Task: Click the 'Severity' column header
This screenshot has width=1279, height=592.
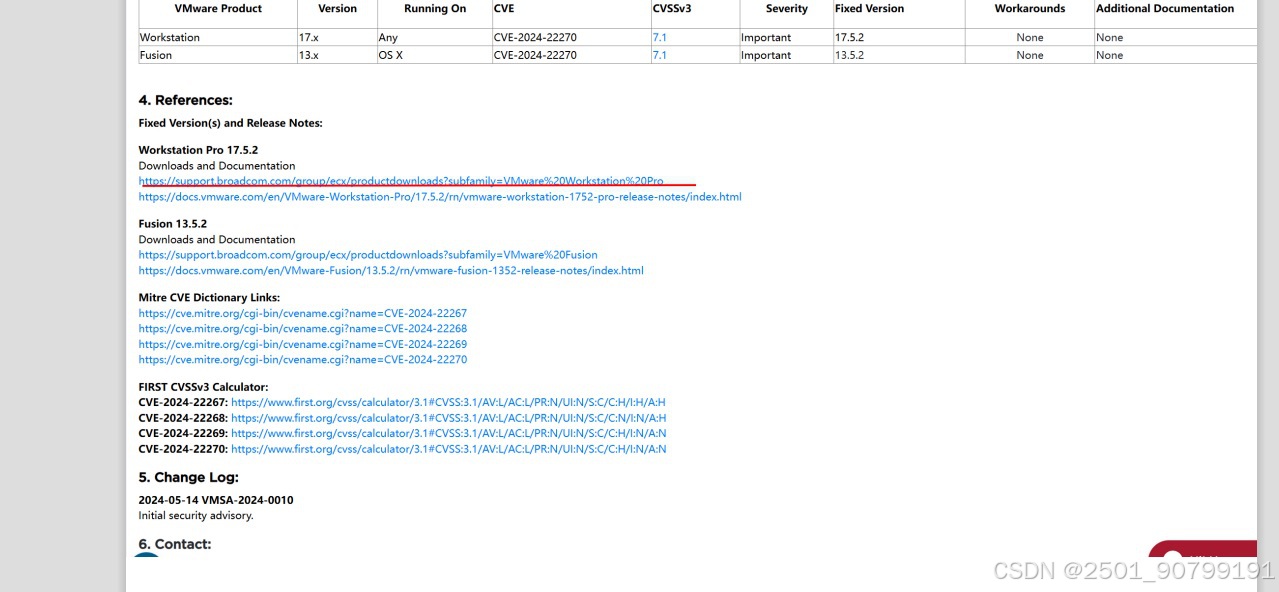Action: pos(787,9)
